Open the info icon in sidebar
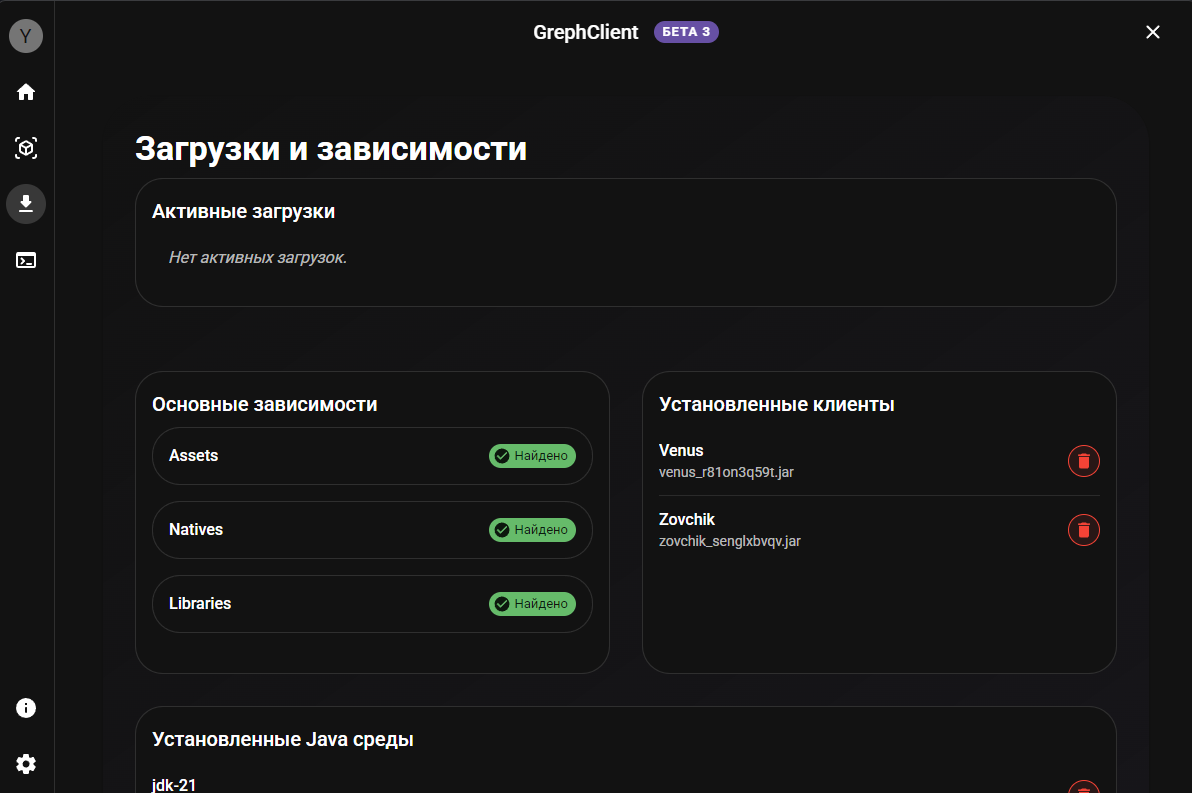 (x=26, y=708)
